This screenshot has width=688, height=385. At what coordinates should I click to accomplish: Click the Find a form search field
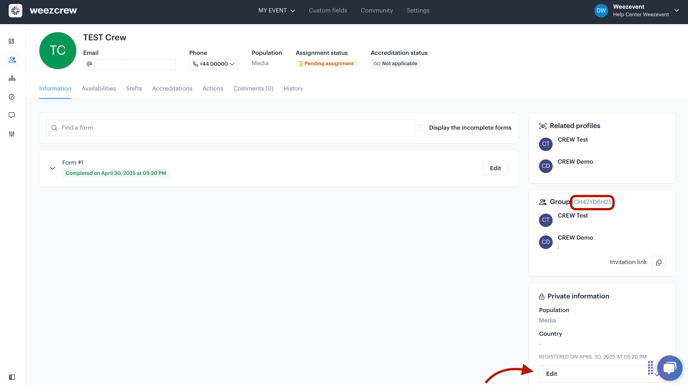click(x=231, y=128)
